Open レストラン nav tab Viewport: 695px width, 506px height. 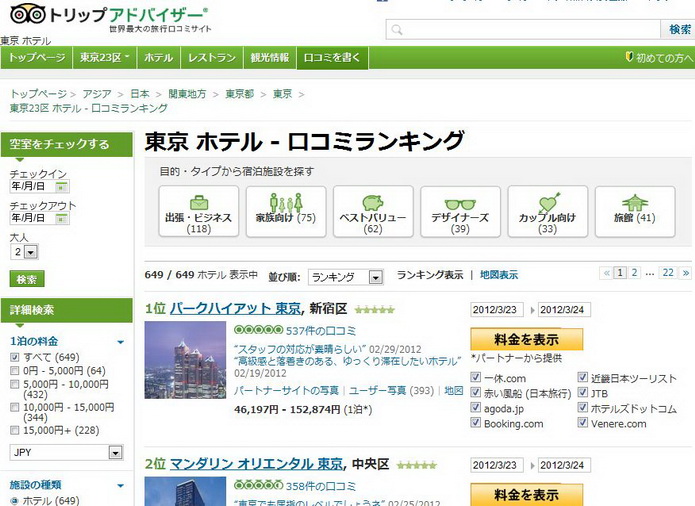[212, 58]
